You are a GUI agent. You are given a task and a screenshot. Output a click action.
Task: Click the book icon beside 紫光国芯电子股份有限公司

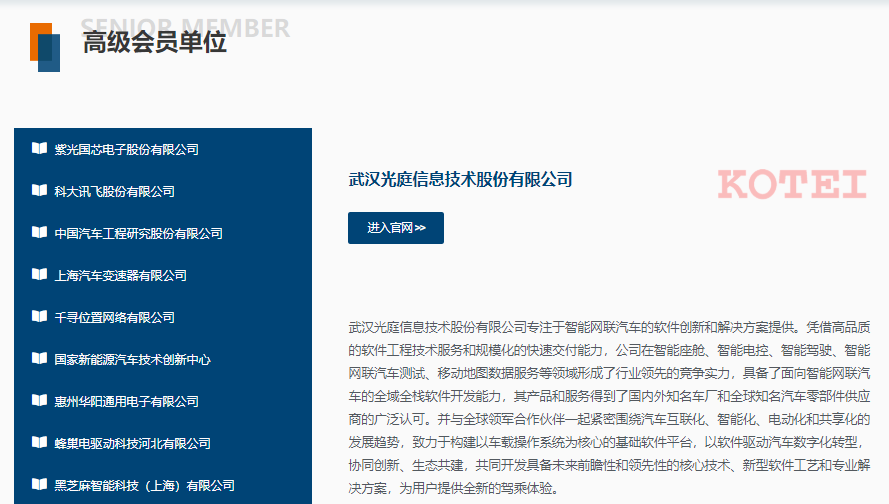pos(39,149)
